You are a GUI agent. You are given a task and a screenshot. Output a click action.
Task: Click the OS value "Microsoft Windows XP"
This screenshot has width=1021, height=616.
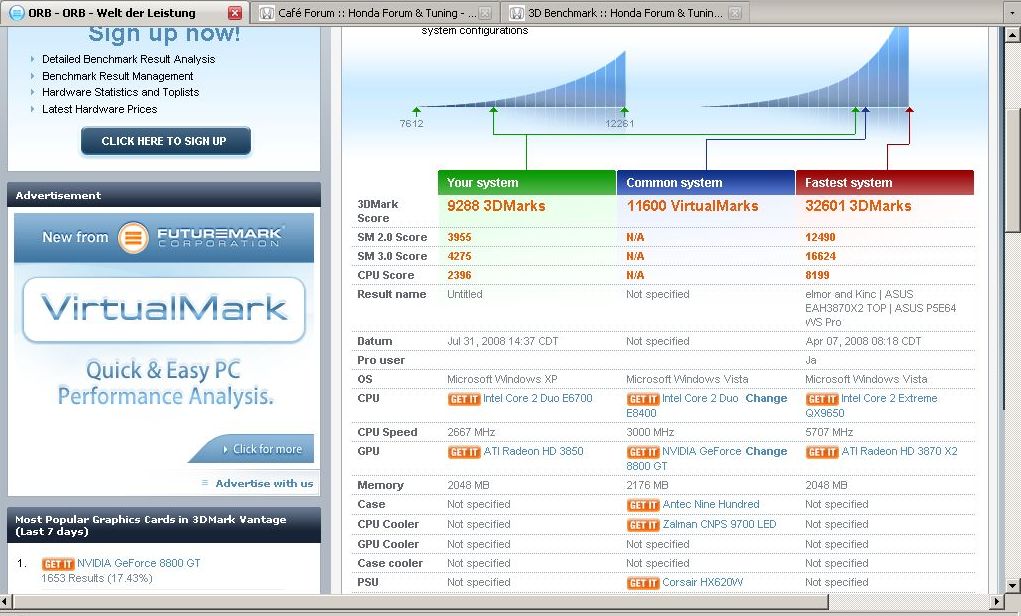pyautogui.click(x=502, y=380)
